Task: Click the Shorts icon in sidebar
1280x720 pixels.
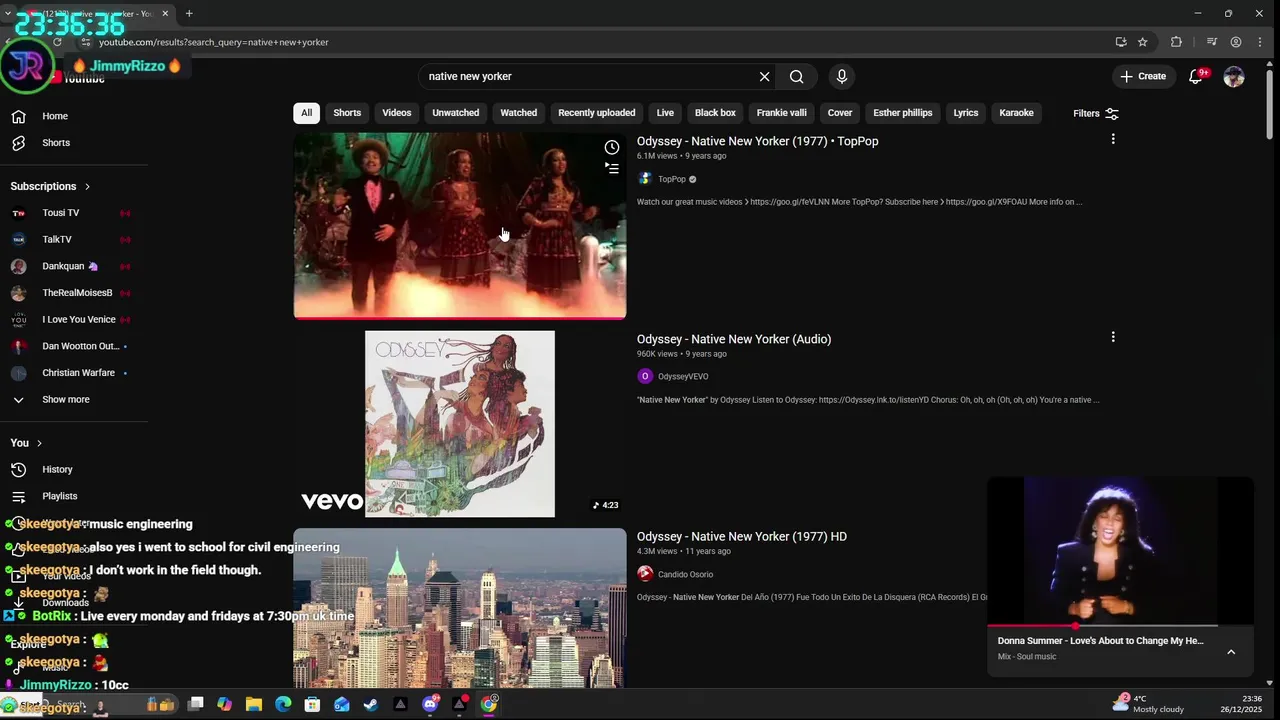Action: coord(18,143)
